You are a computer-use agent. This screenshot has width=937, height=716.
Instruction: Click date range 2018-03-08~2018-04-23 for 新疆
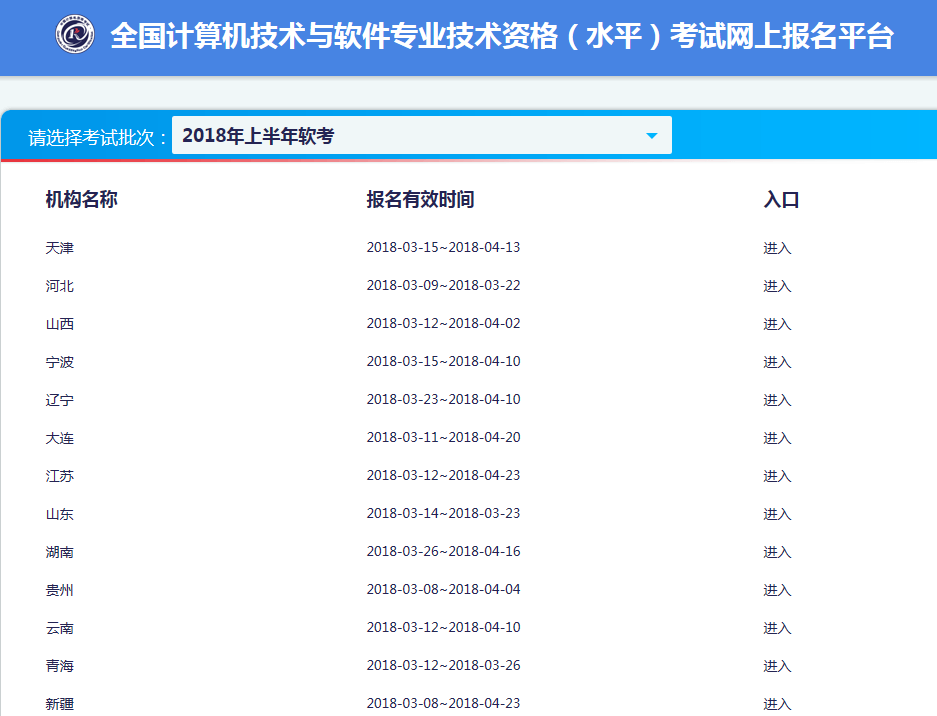pyautogui.click(x=443, y=703)
